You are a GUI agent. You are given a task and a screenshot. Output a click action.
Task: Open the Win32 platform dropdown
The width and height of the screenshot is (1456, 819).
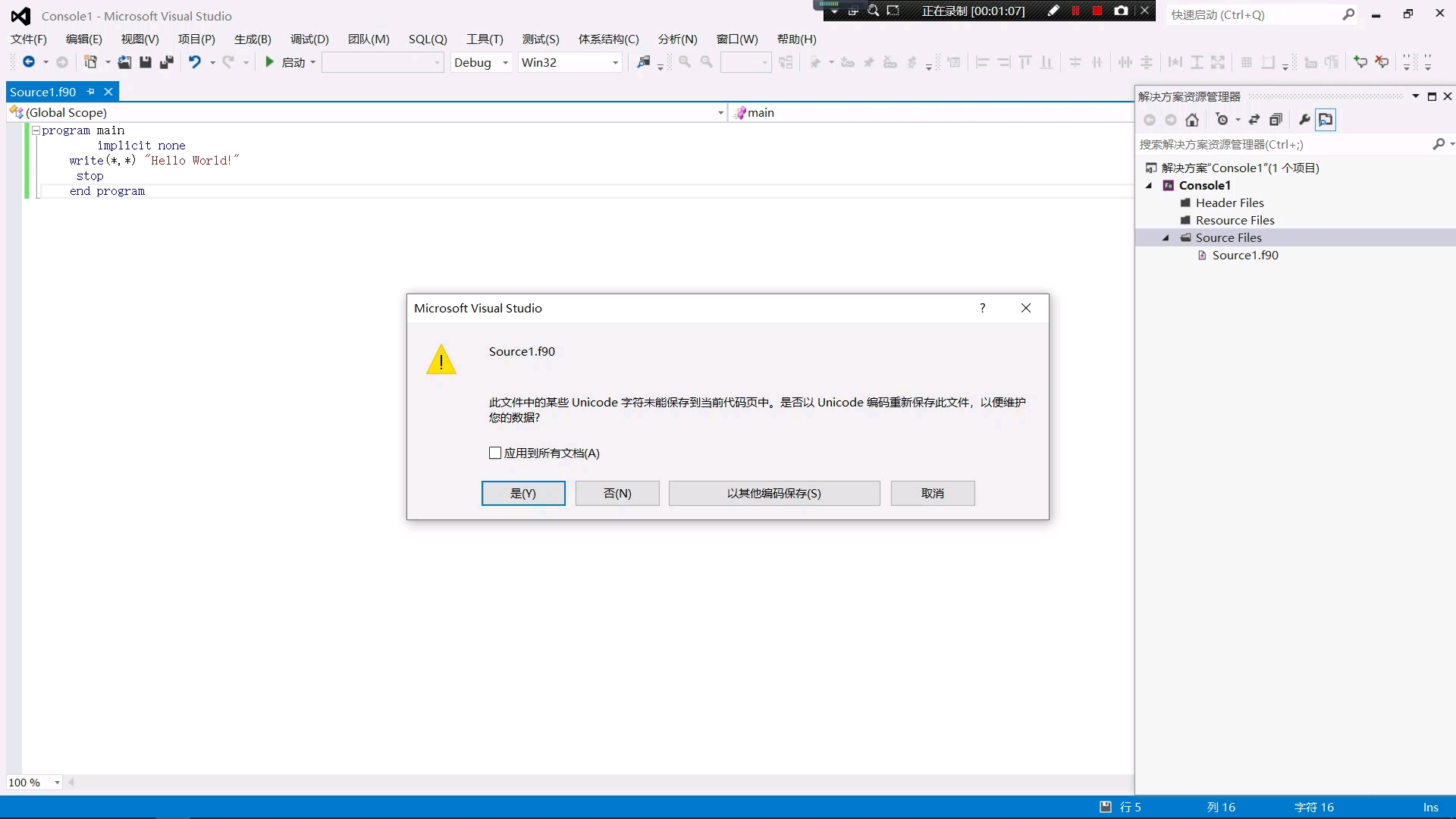(x=615, y=62)
